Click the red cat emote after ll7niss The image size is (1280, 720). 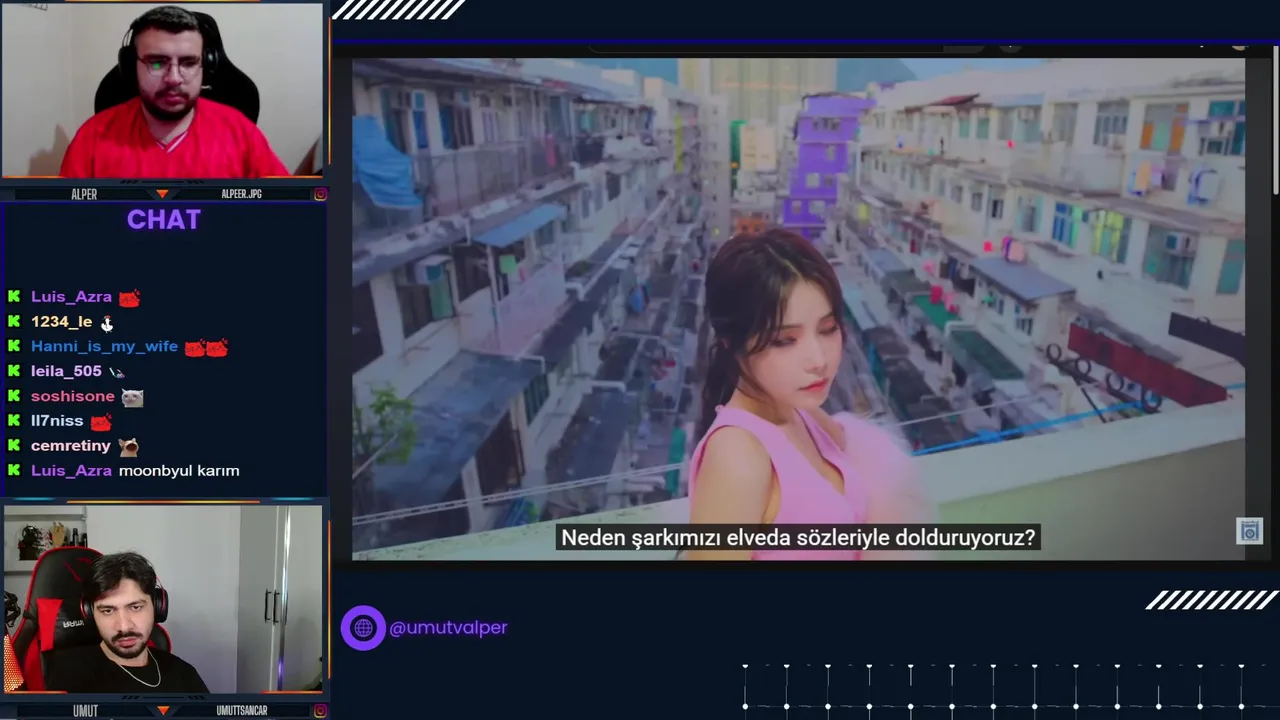100,422
